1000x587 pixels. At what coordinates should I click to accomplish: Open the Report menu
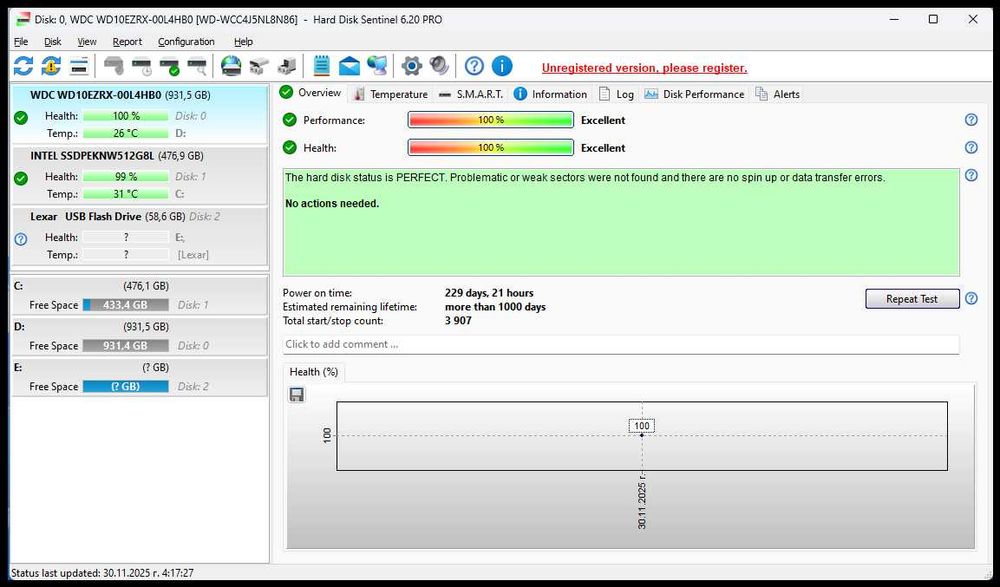pos(127,41)
